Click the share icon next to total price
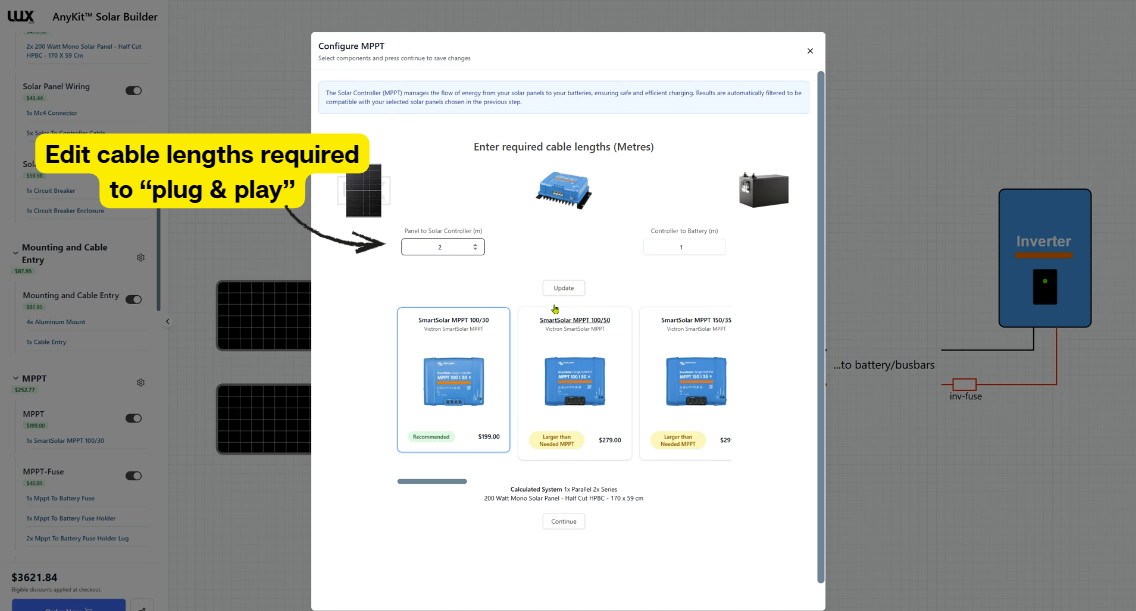1136x611 pixels. (141, 605)
